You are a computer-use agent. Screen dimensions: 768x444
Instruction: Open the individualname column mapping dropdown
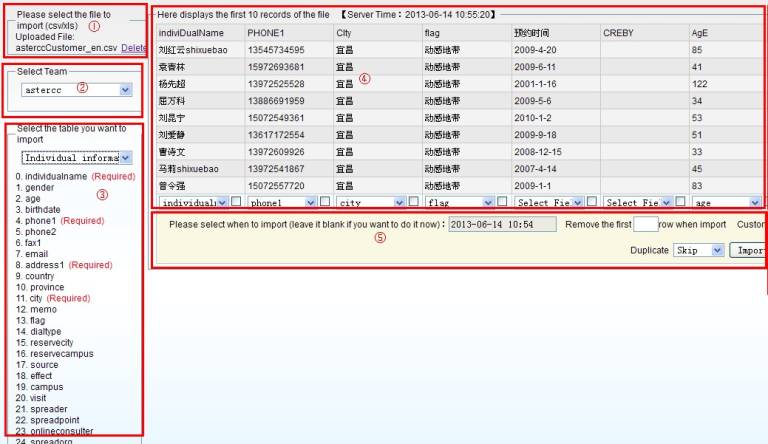coord(193,202)
